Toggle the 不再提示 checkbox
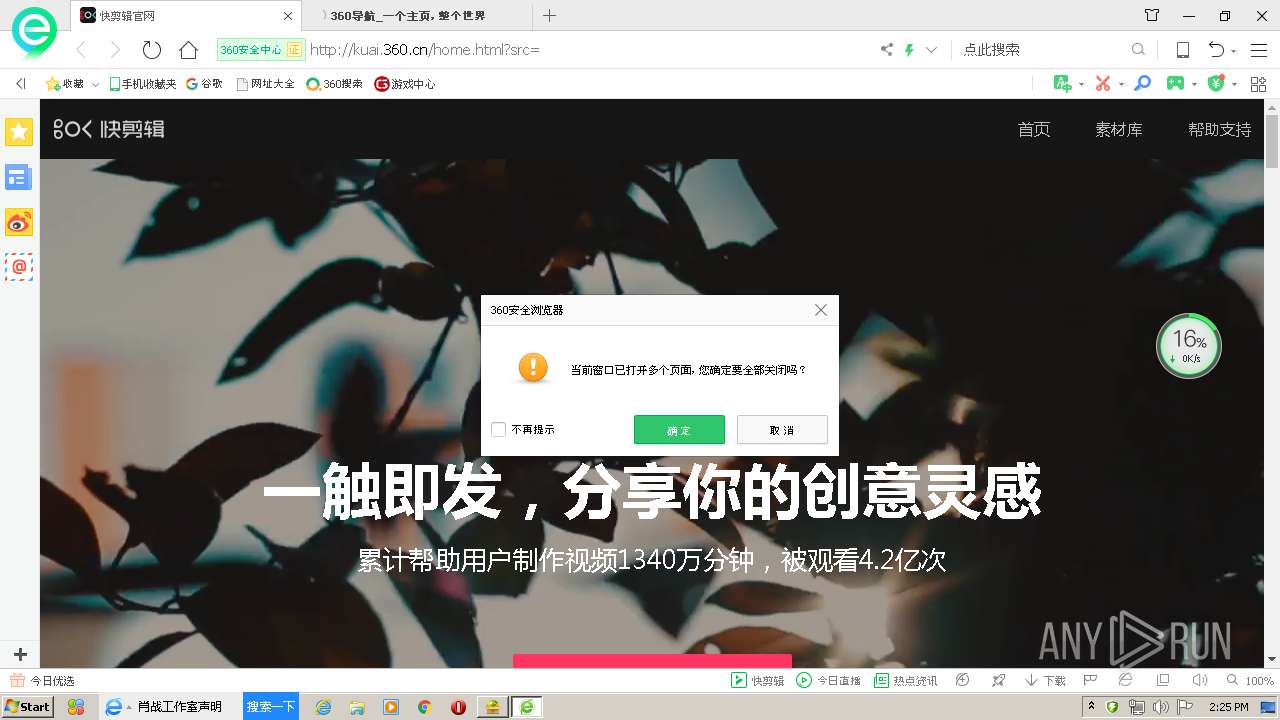This screenshot has height=720, width=1280. click(x=498, y=429)
